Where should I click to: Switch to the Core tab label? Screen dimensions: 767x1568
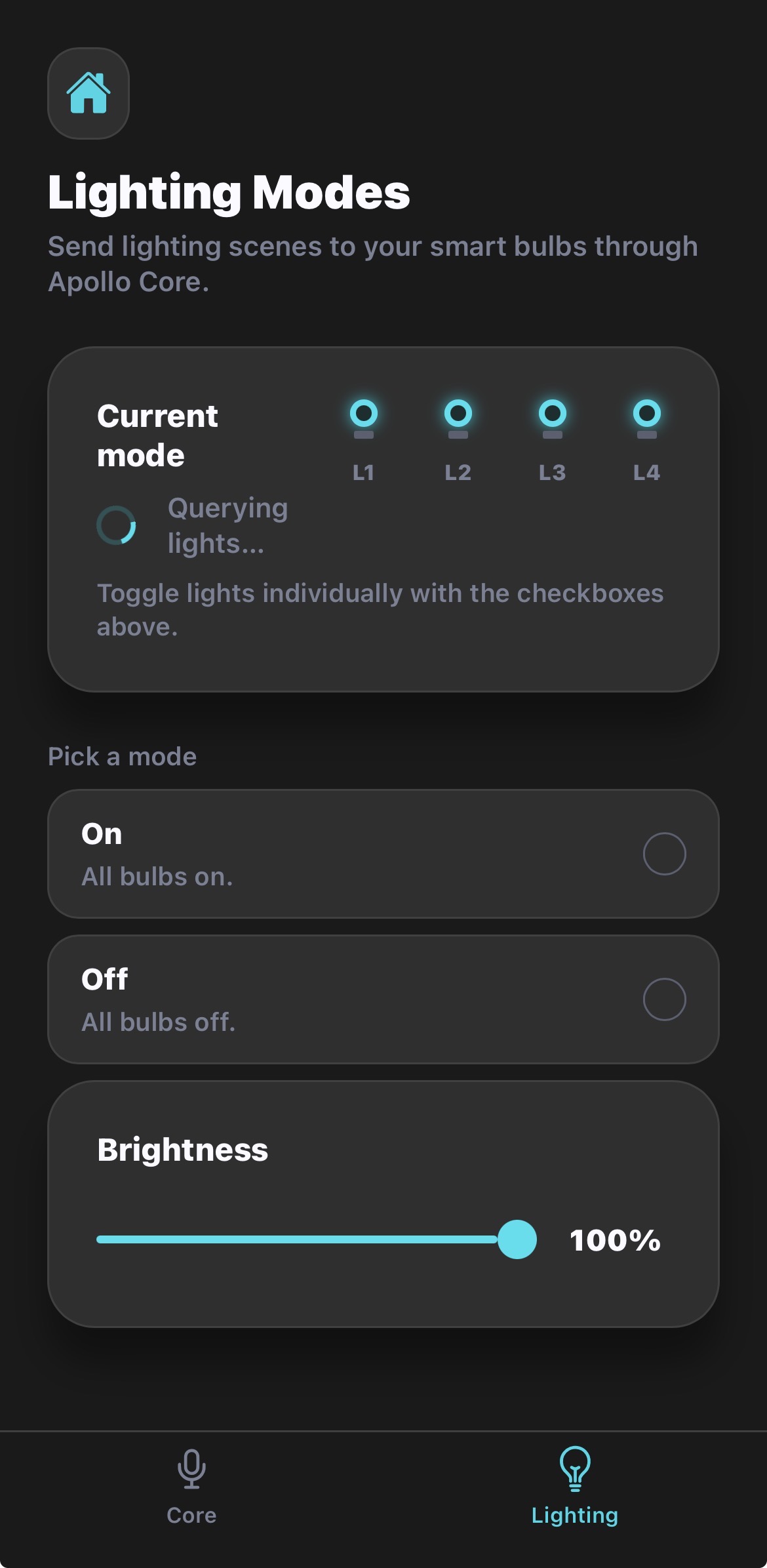click(x=191, y=1516)
